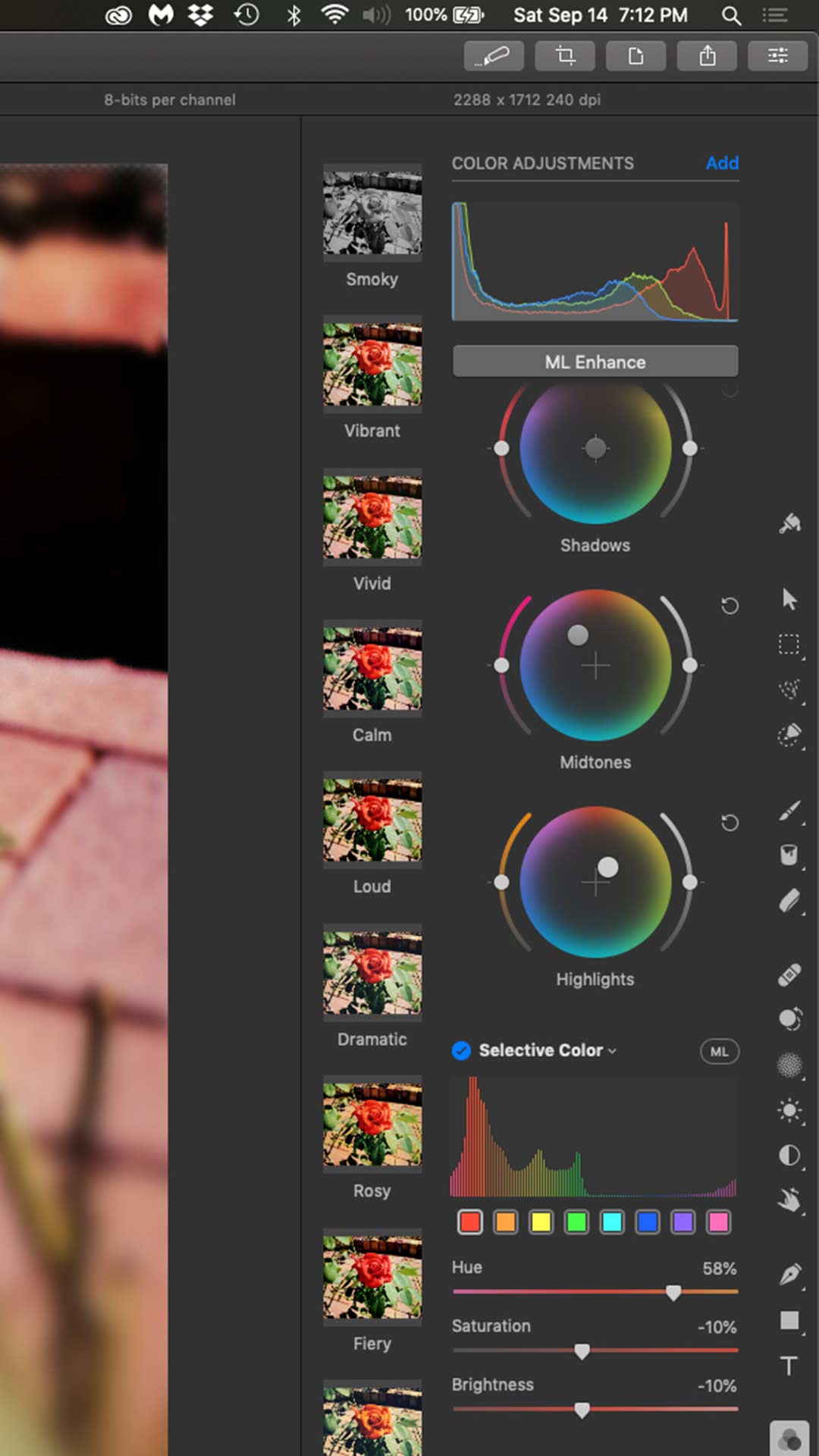Open Spotlight search in menu bar
Viewport: 819px width, 1456px height.
click(731, 15)
